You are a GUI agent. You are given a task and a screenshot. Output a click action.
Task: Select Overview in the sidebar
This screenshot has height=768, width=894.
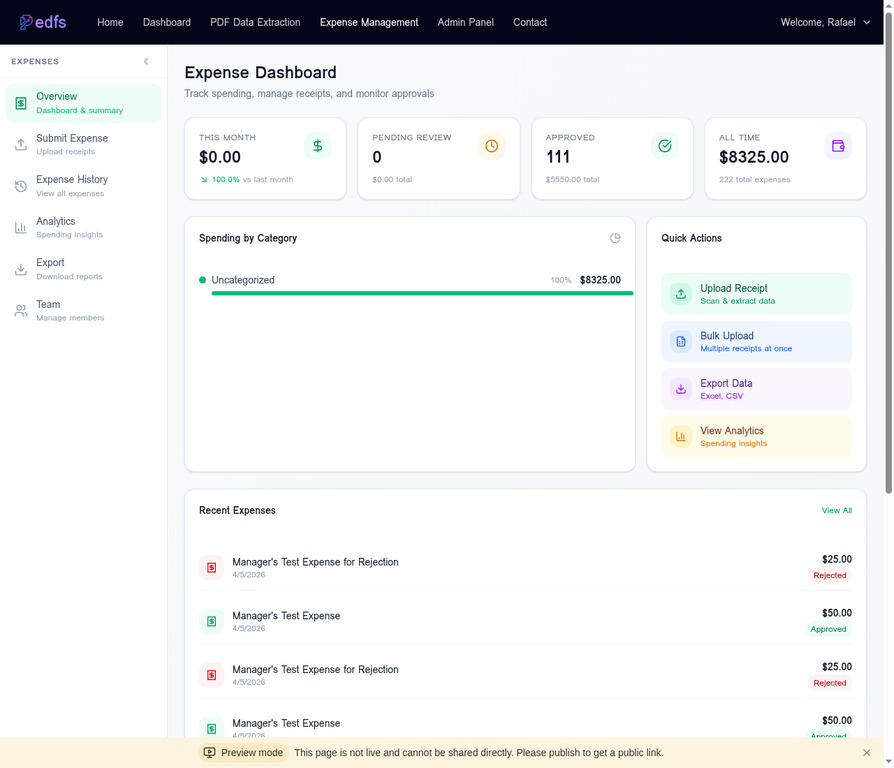pyautogui.click(x=83, y=103)
